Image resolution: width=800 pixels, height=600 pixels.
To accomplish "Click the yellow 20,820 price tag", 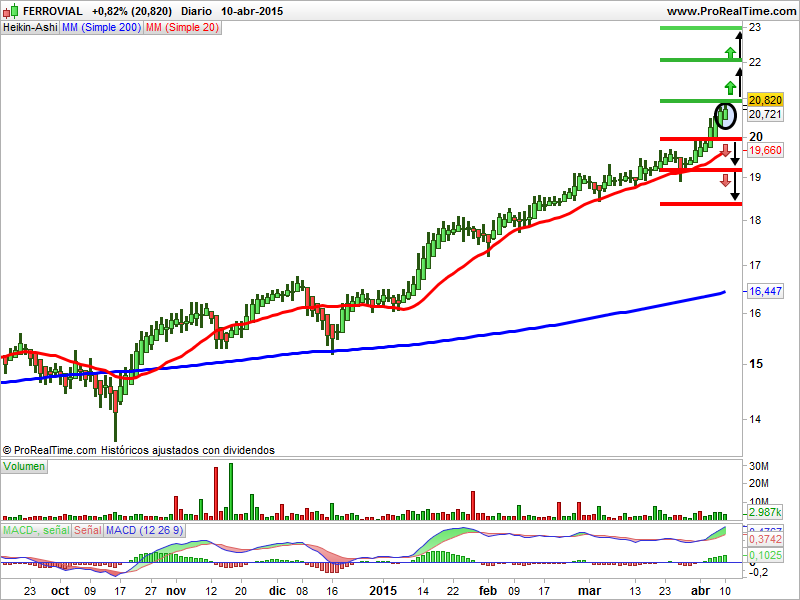I will 765,100.
